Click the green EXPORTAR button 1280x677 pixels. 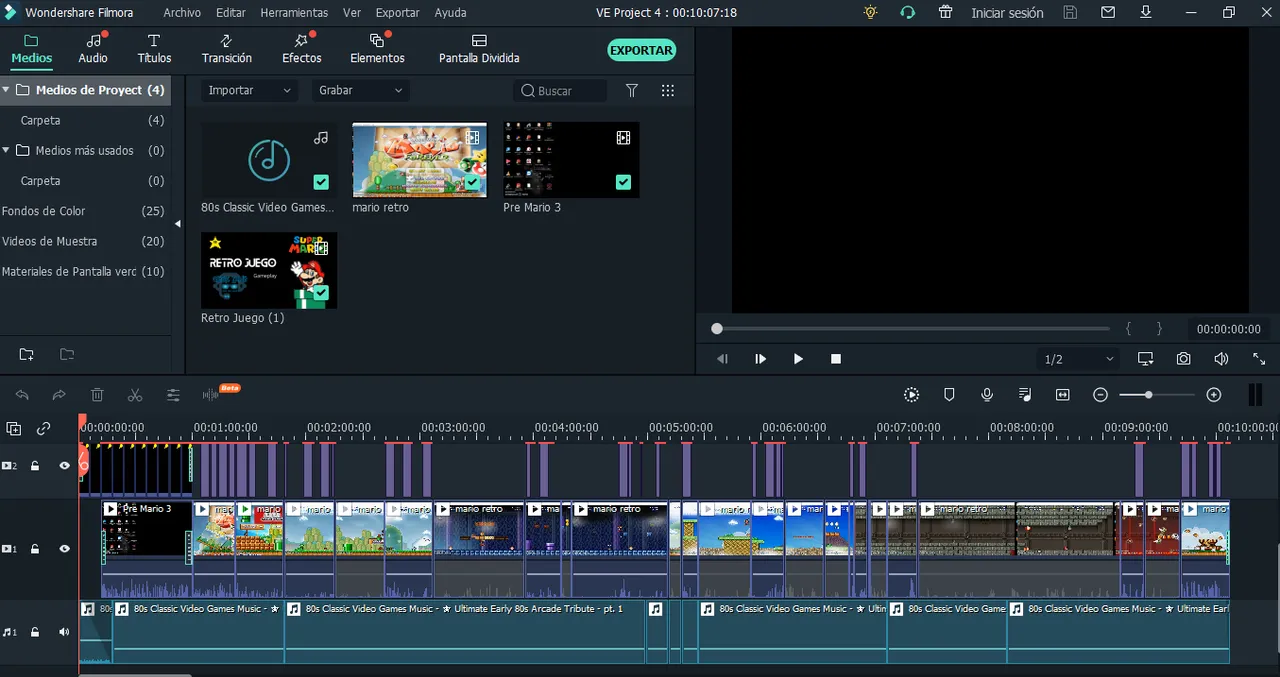click(641, 50)
